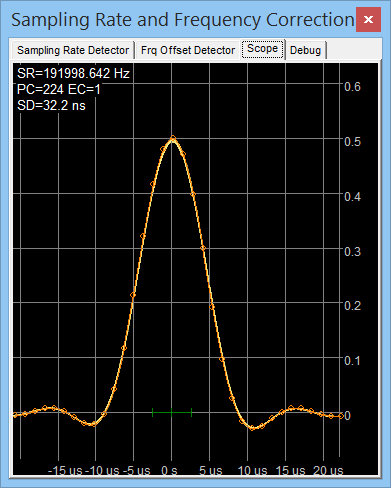Image resolution: width=391 pixels, height=488 pixels.
Task: Click the 0.3 amplitude axis label
Action: (352, 251)
